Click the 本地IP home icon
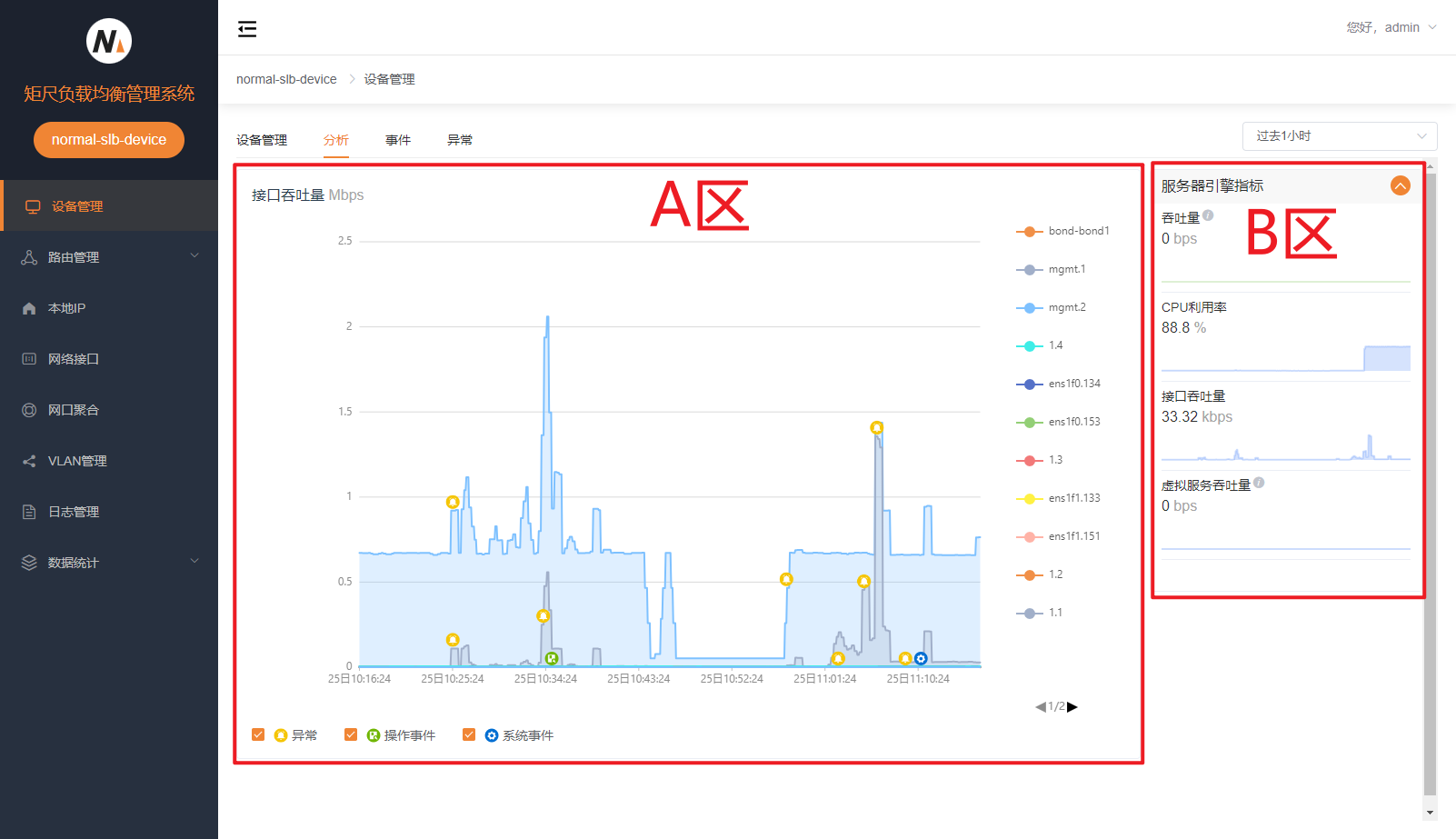Image resolution: width=1456 pixels, height=839 pixels. (29, 308)
